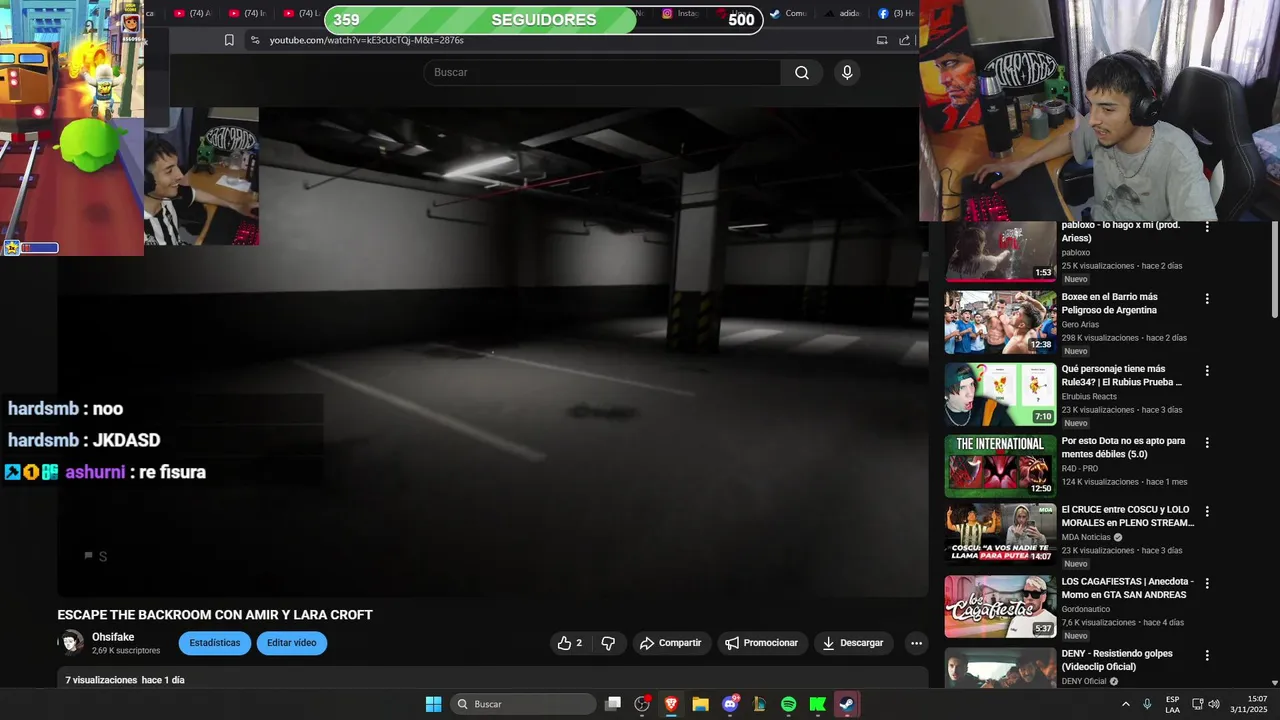This screenshot has height=720, width=1280.
Task: Open Discord from the taskbar
Action: point(730,704)
